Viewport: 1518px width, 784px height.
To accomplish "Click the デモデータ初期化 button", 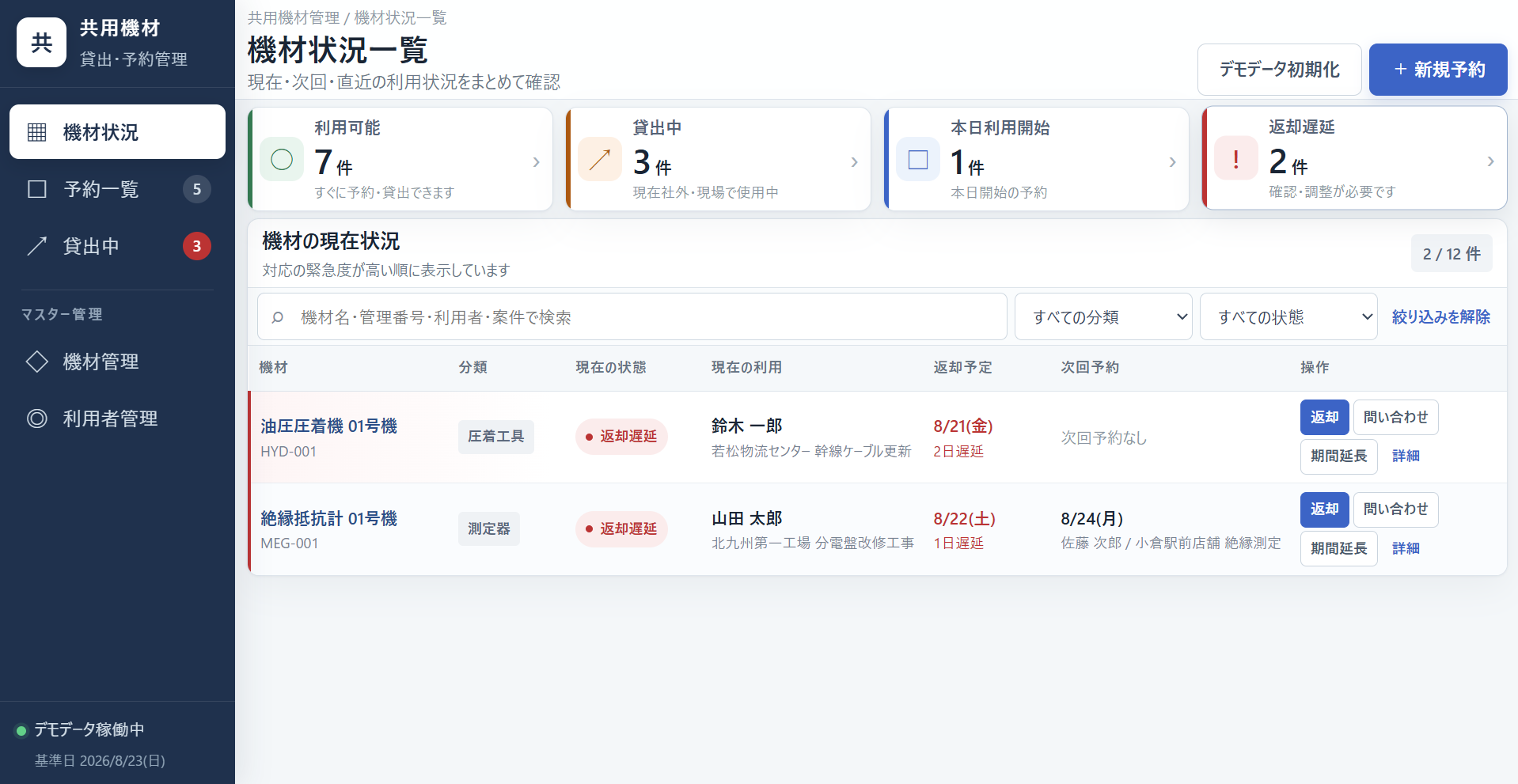I will tap(1279, 70).
